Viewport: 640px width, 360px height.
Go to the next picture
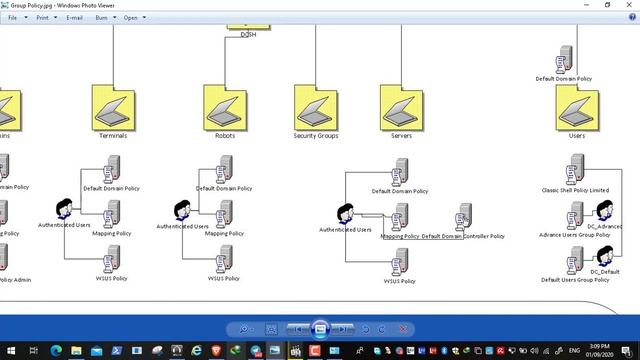pos(342,329)
